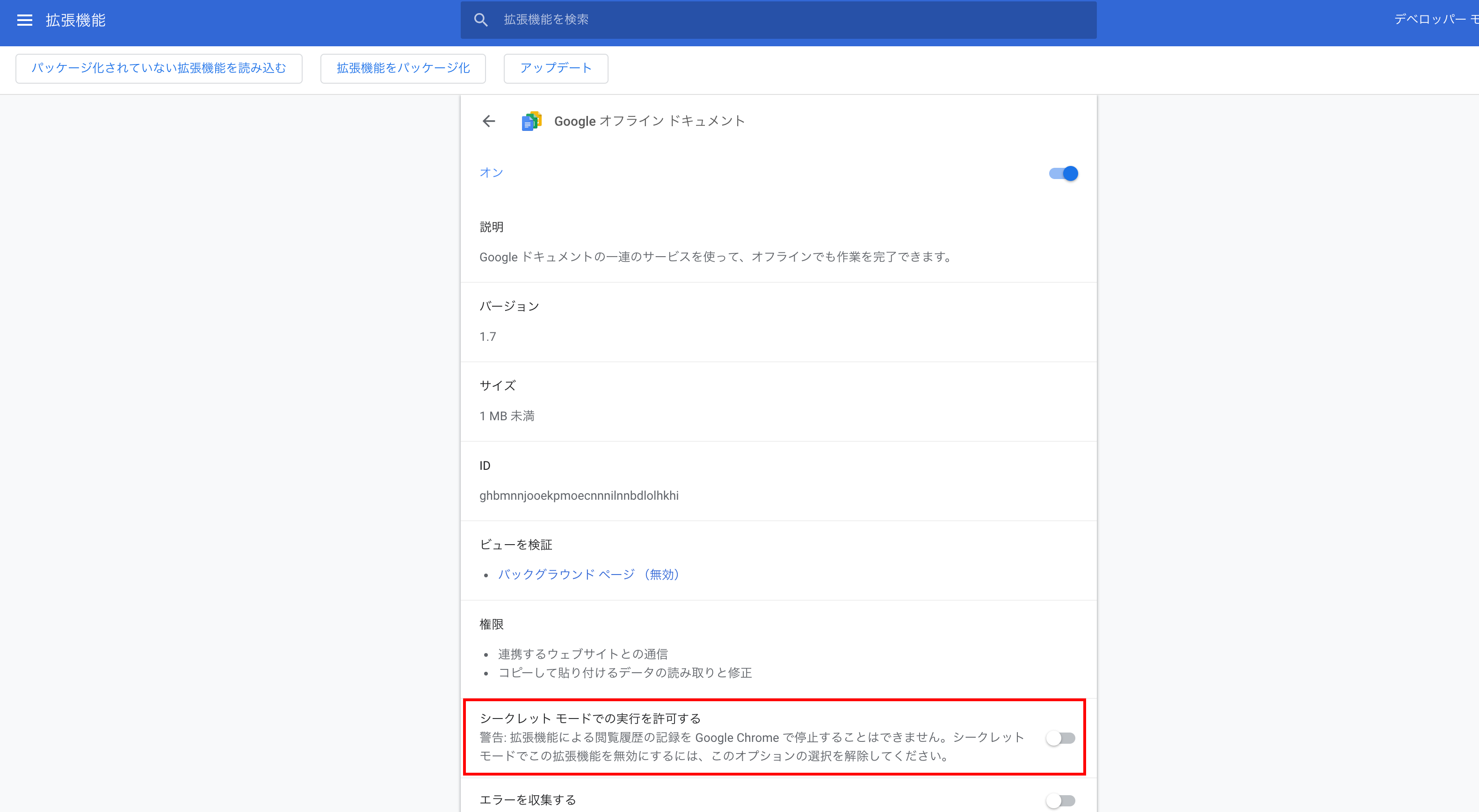
Task: Click the デベロッパー モード label
Action: point(1436,20)
